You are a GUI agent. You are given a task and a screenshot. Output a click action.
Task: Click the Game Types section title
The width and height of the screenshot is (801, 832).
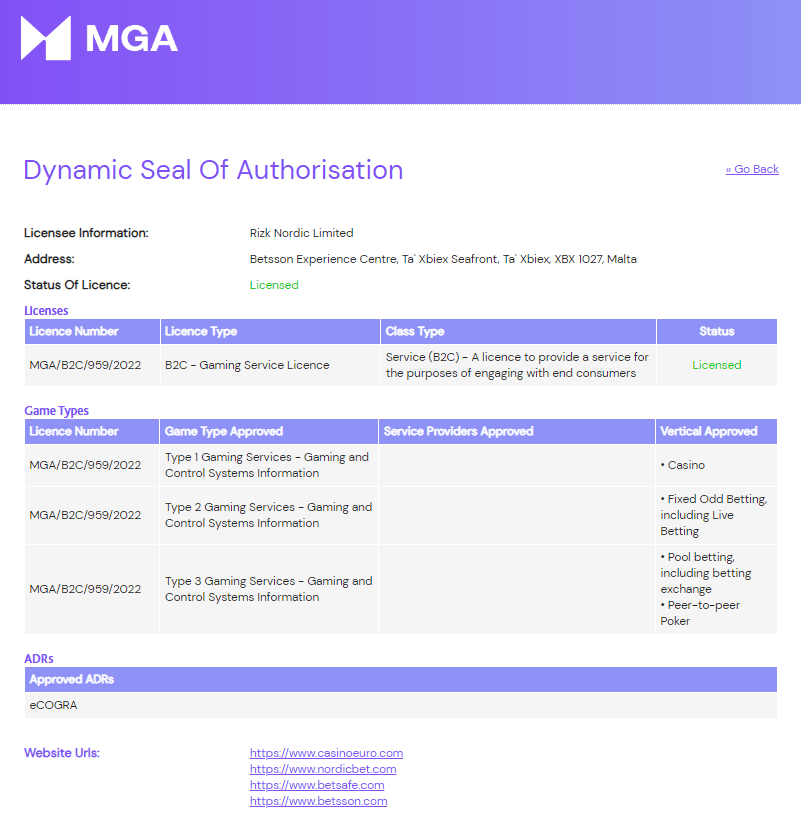pyautogui.click(x=56, y=411)
